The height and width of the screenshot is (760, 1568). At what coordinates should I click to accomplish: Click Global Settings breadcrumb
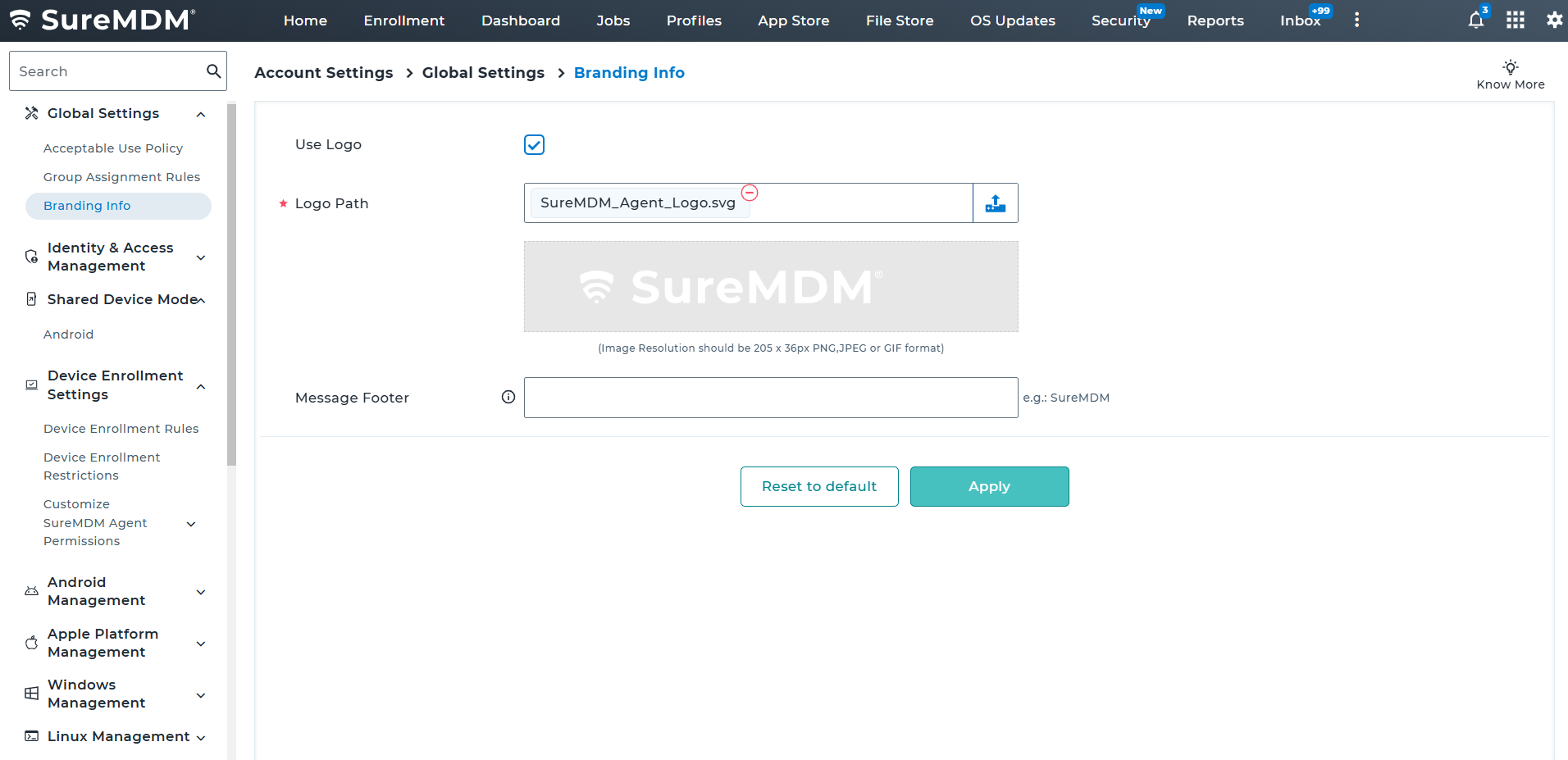click(x=483, y=73)
